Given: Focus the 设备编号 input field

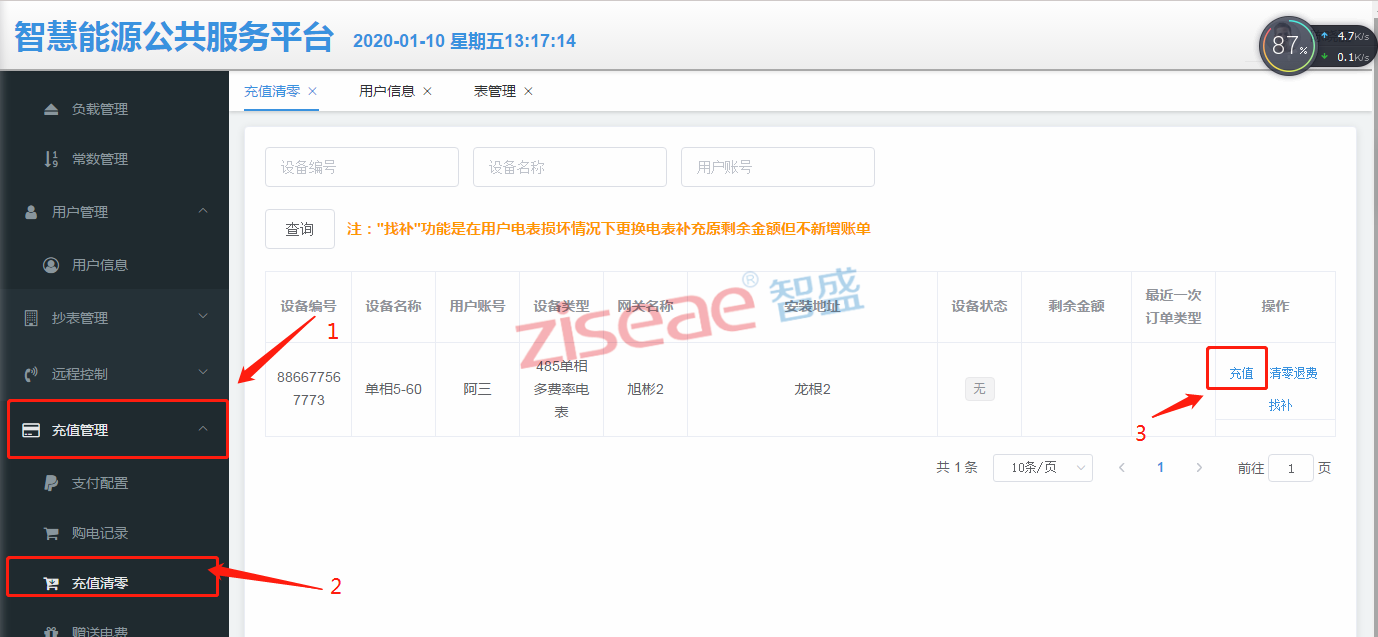Looking at the screenshot, I should 361,167.
